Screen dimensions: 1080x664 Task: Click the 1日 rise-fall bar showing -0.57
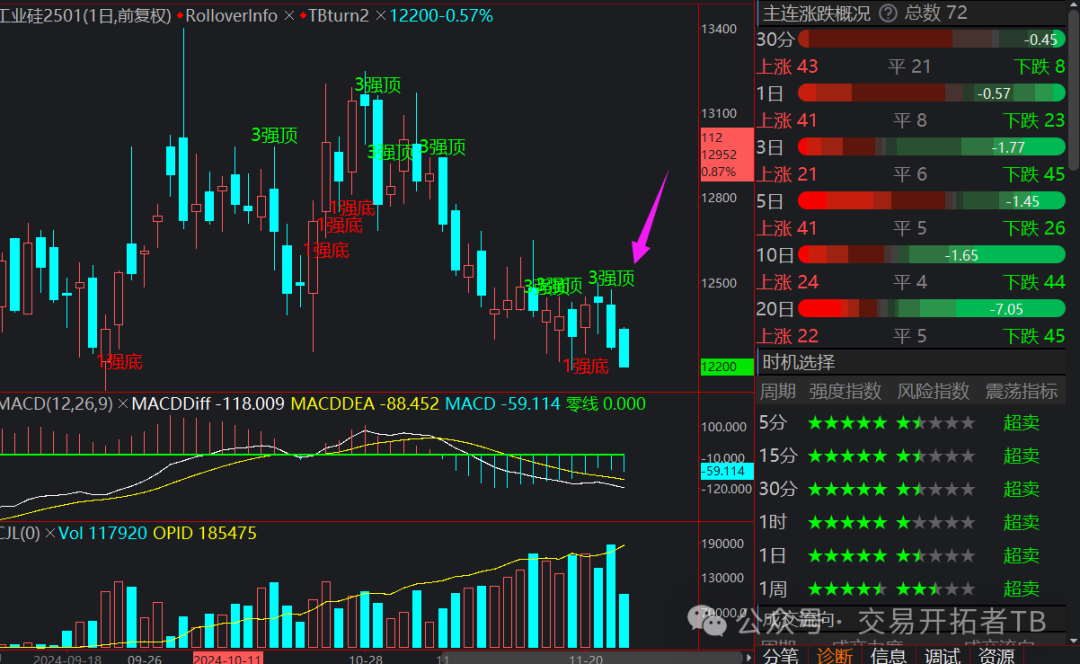pos(931,93)
